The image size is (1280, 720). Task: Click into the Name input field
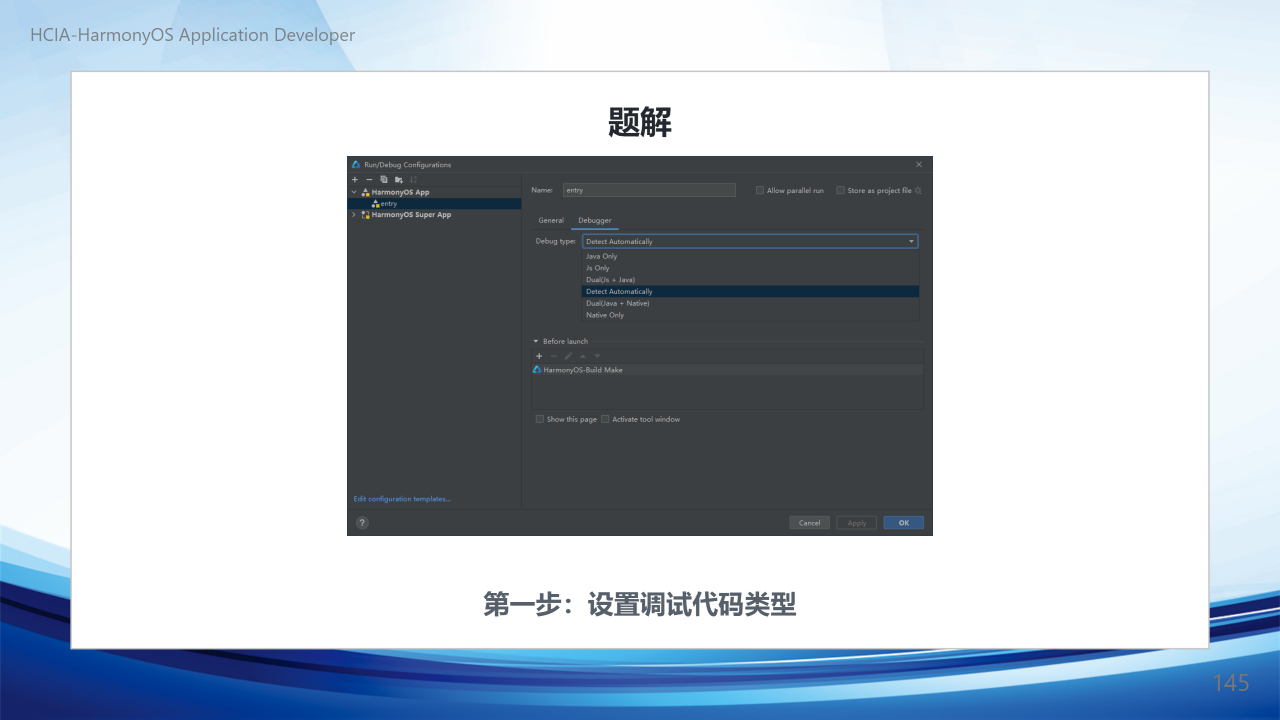648,190
